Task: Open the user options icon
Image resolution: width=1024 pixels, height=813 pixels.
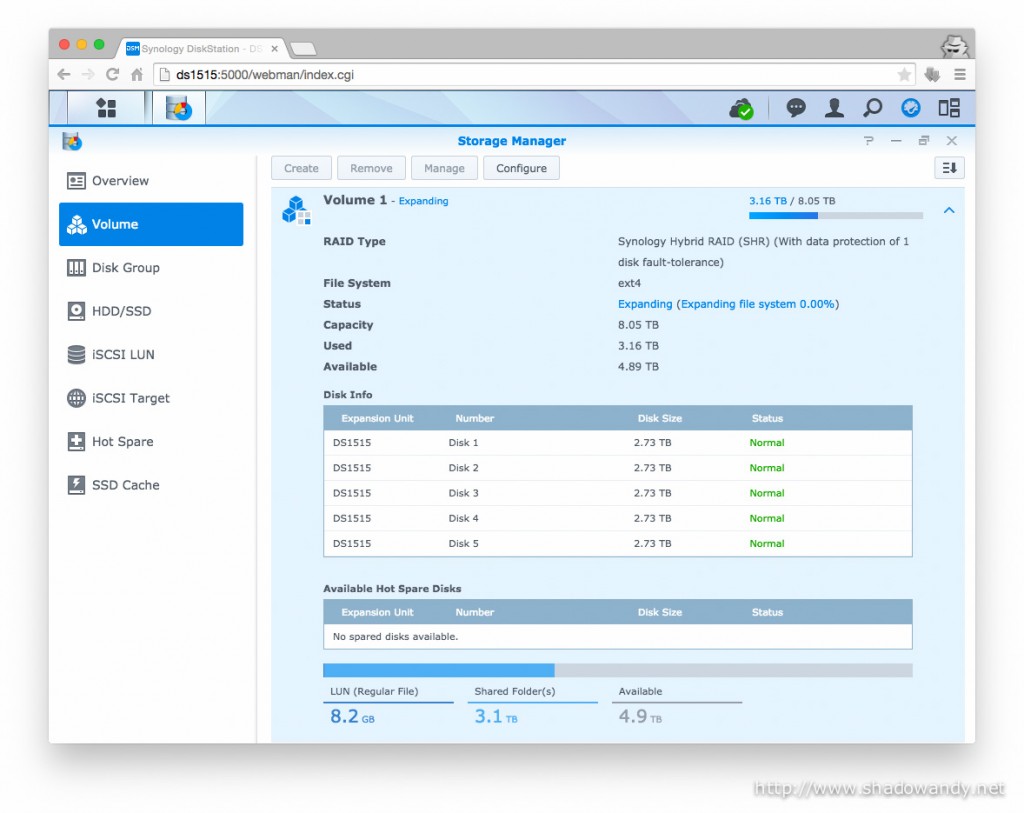Action: [x=834, y=108]
